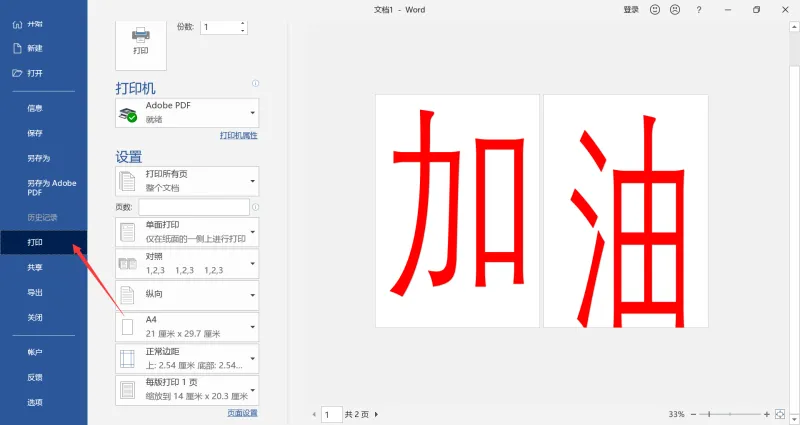This screenshot has width=800, height=425.
Task: Open the 页面设置 link
Action: (242, 413)
